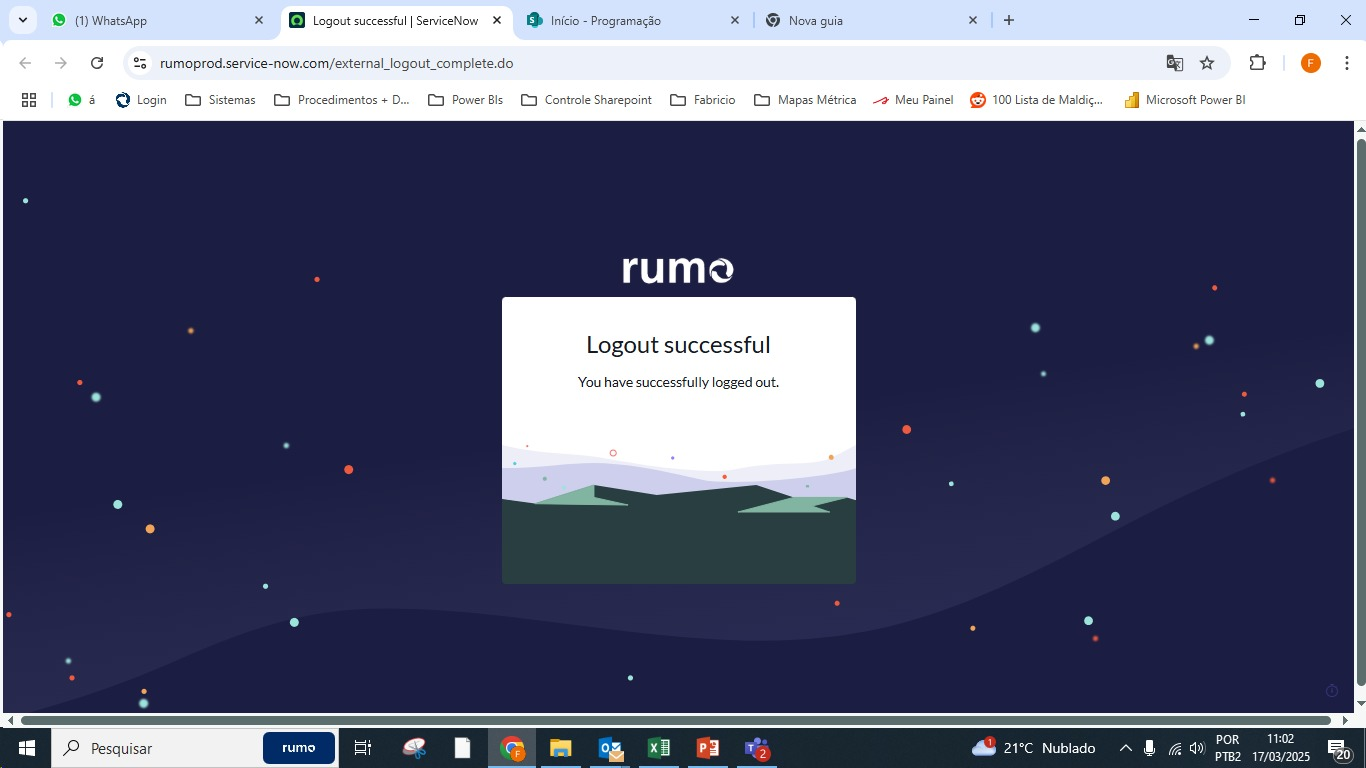Click the successfully logged out message
Image resolution: width=1366 pixels, height=768 pixels.
pyautogui.click(x=678, y=382)
